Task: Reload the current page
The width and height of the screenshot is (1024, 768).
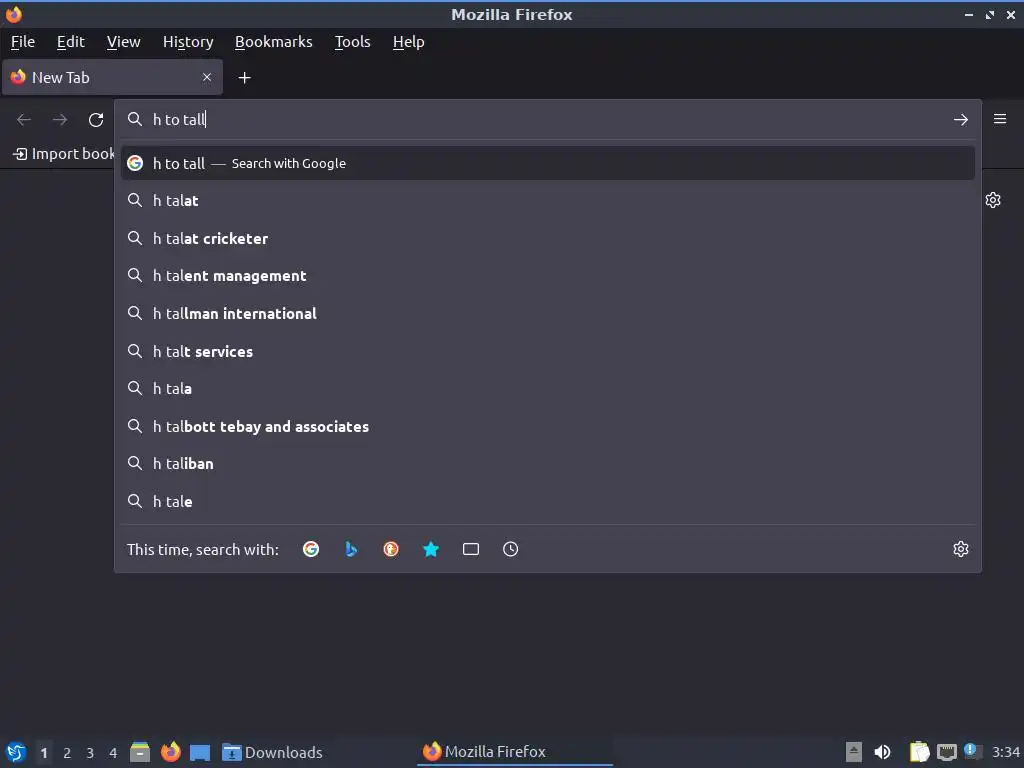Action: coord(96,120)
